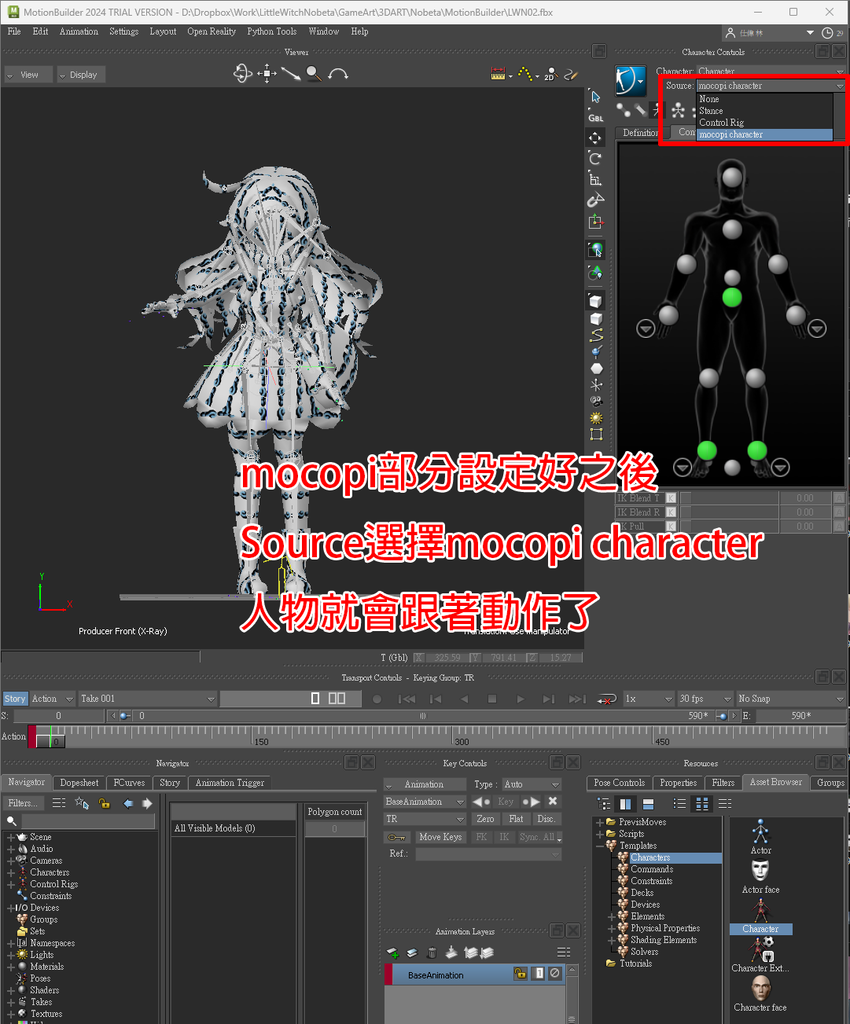850x1024 pixels.
Task: Click the timeline zoom bar handle
Action: (422, 716)
